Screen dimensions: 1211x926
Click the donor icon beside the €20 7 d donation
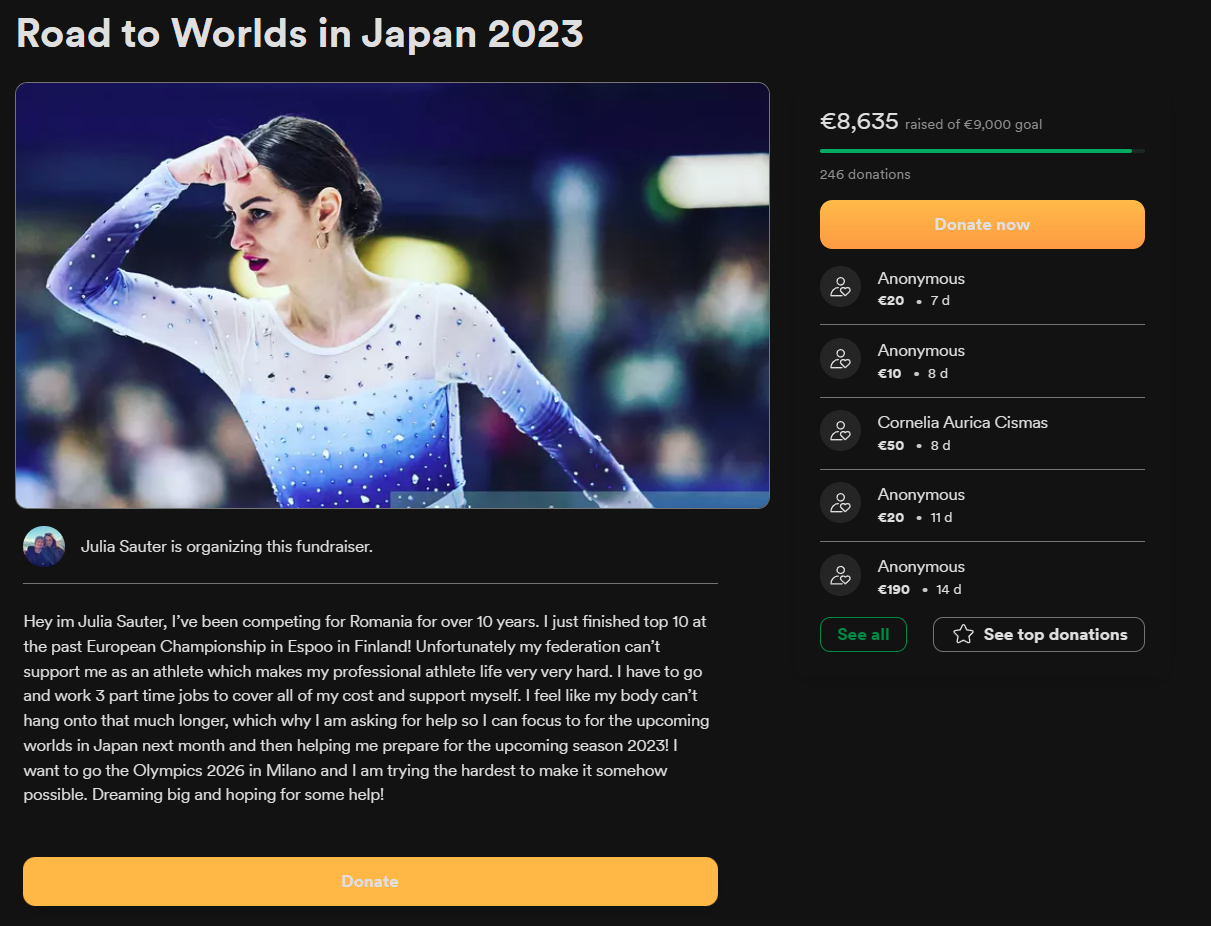(840, 287)
